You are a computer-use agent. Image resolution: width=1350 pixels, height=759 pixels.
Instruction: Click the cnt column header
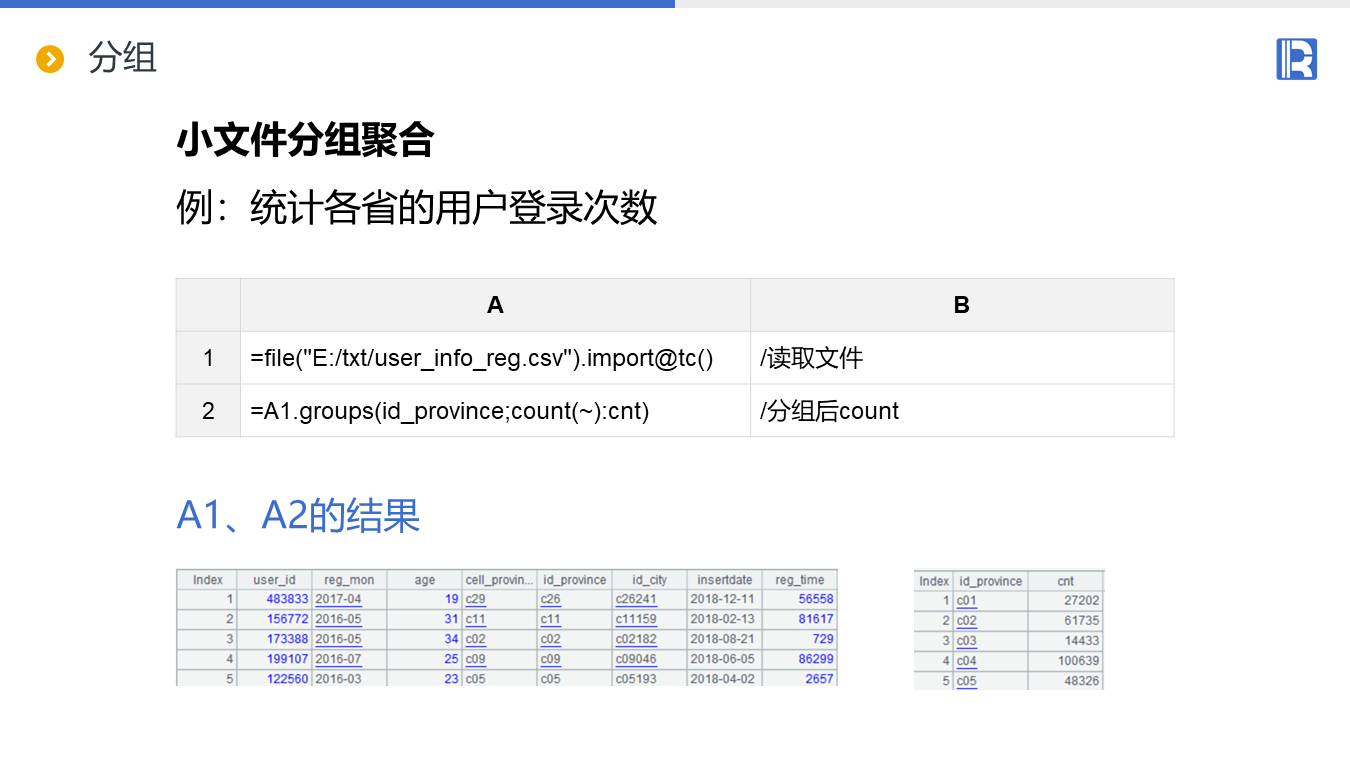(1065, 581)
